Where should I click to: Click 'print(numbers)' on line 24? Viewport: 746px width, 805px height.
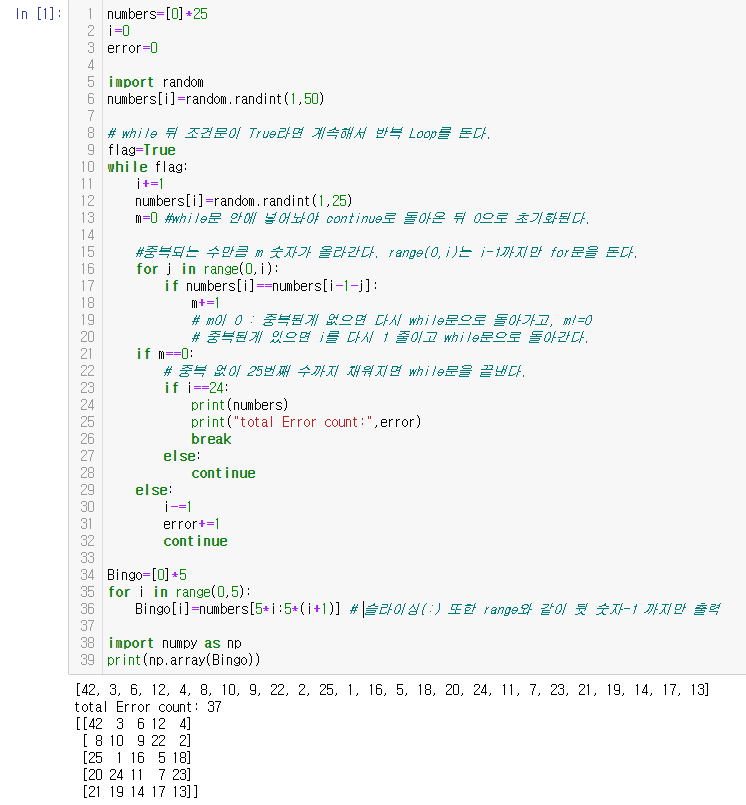pos(239,405)
